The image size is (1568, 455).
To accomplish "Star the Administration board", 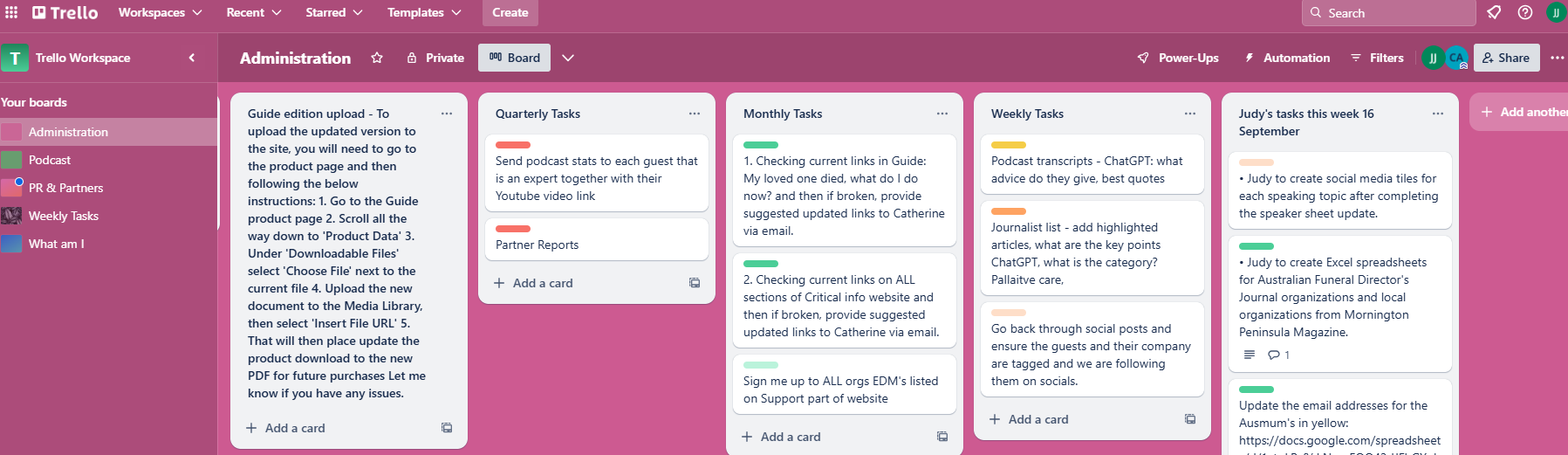I will point(377,58).
